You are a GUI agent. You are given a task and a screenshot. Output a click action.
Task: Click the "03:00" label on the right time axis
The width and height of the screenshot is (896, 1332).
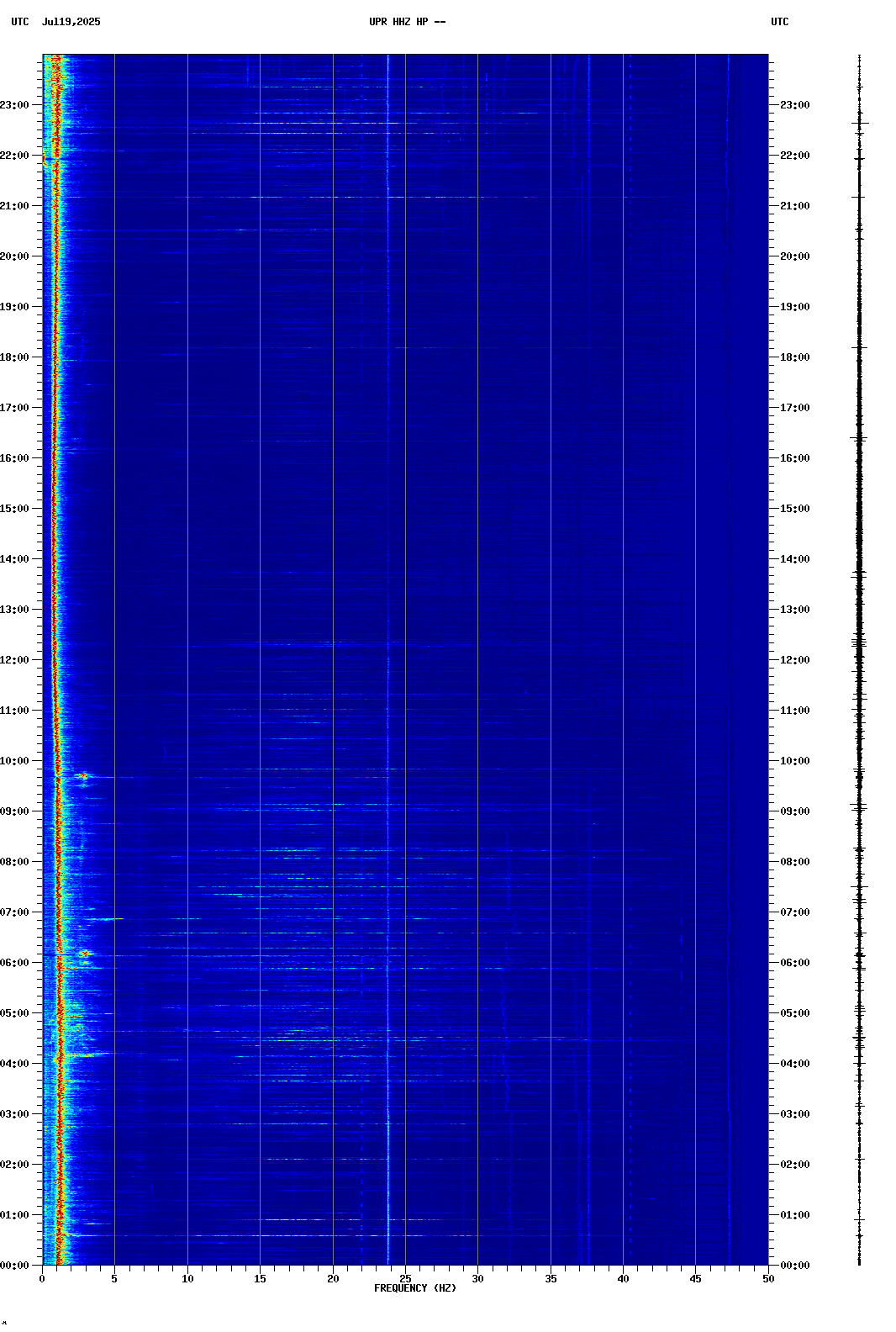(795, 1114)
